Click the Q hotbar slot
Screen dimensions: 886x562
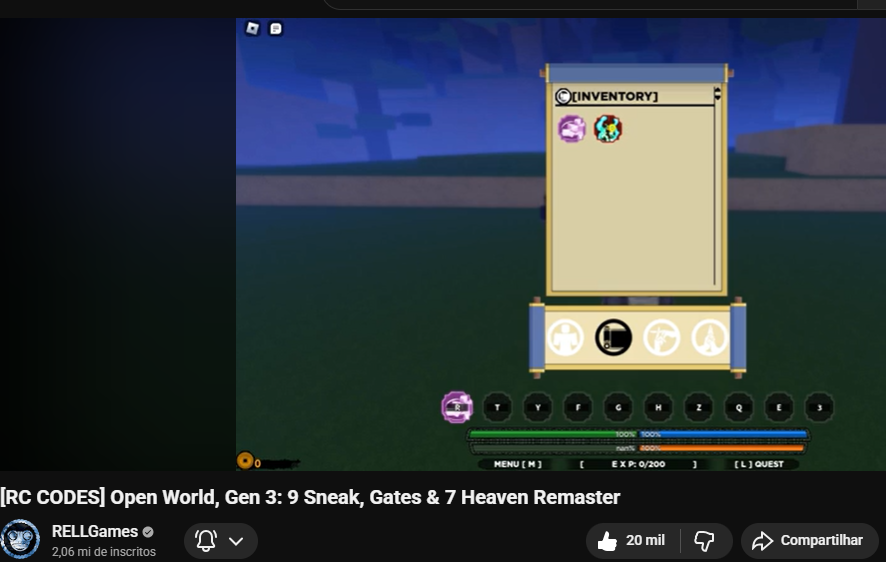click(x=739, y=407)
